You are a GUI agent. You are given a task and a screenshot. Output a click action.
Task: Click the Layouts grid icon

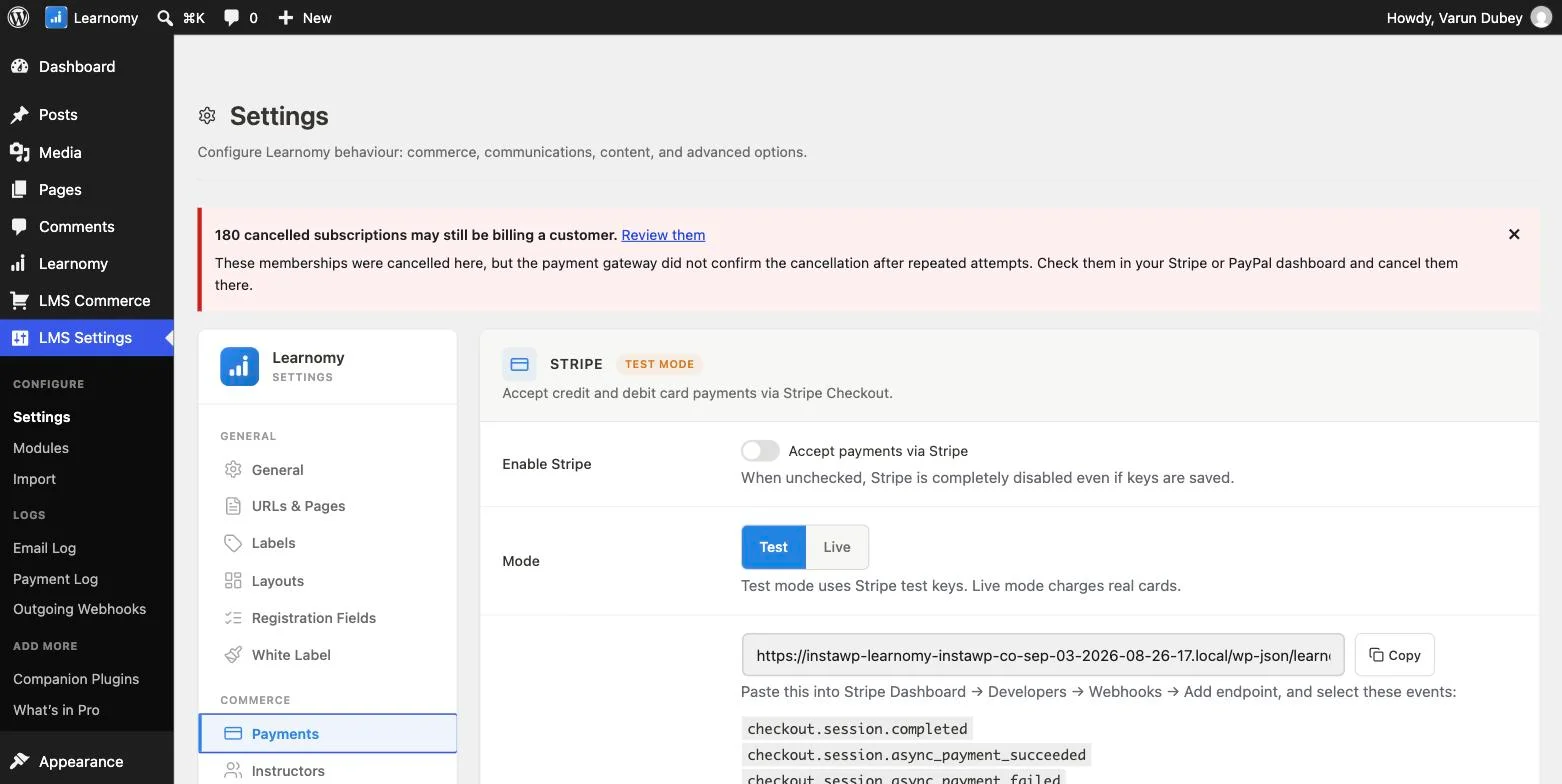pyautogui.click(x=233, y=580)
